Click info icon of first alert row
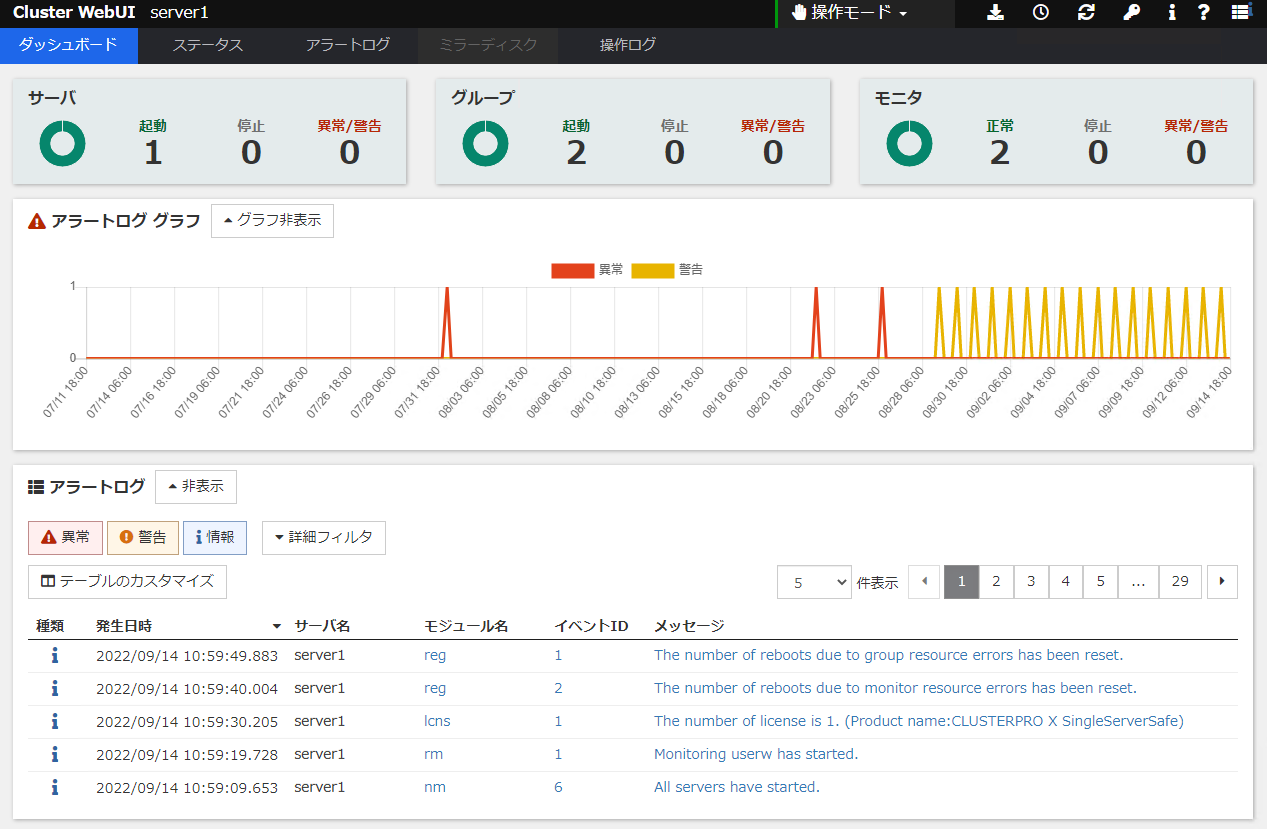The height and width of the screenshot is (829, 1267). point(55,655)
